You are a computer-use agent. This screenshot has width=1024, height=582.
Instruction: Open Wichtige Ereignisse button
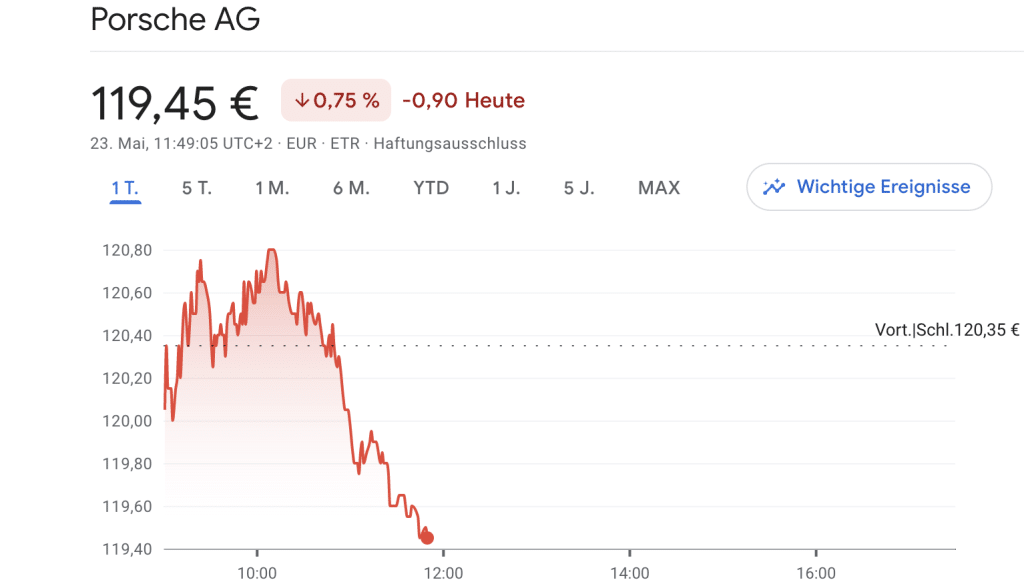coord(869,187)
